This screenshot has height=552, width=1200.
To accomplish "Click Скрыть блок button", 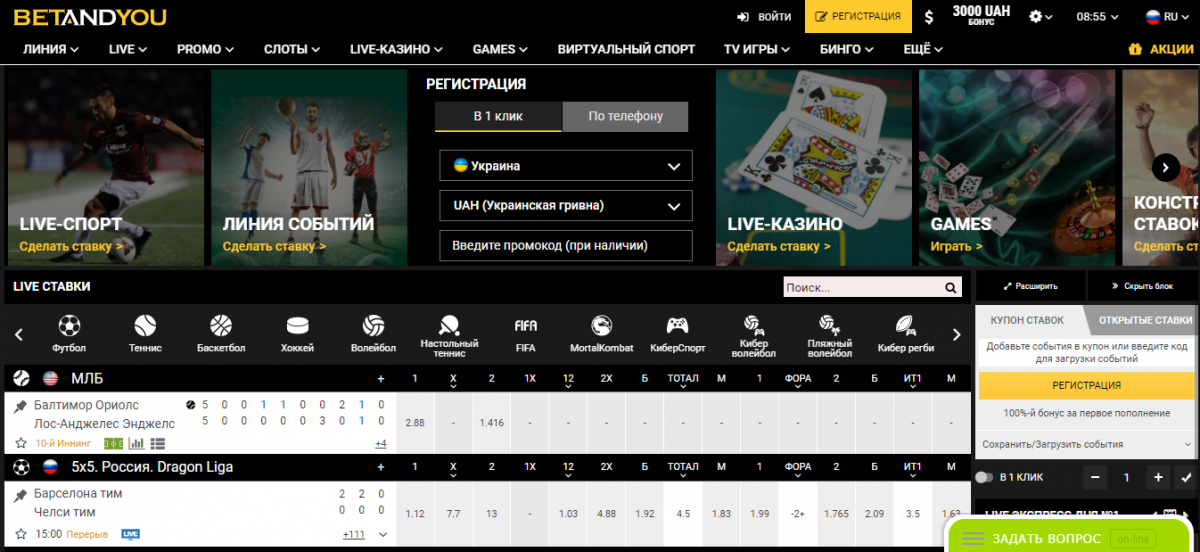I will point(1142,286).
